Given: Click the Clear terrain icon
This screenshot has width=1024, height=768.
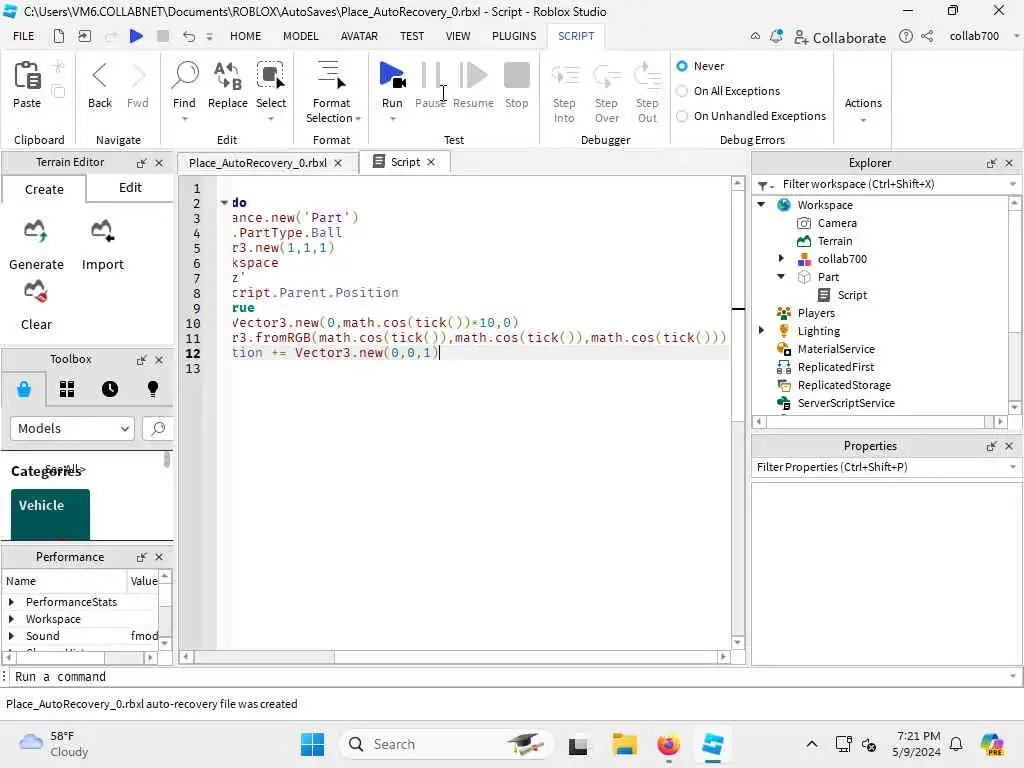Looking at the screenshot, I should (x=35, y=291).
